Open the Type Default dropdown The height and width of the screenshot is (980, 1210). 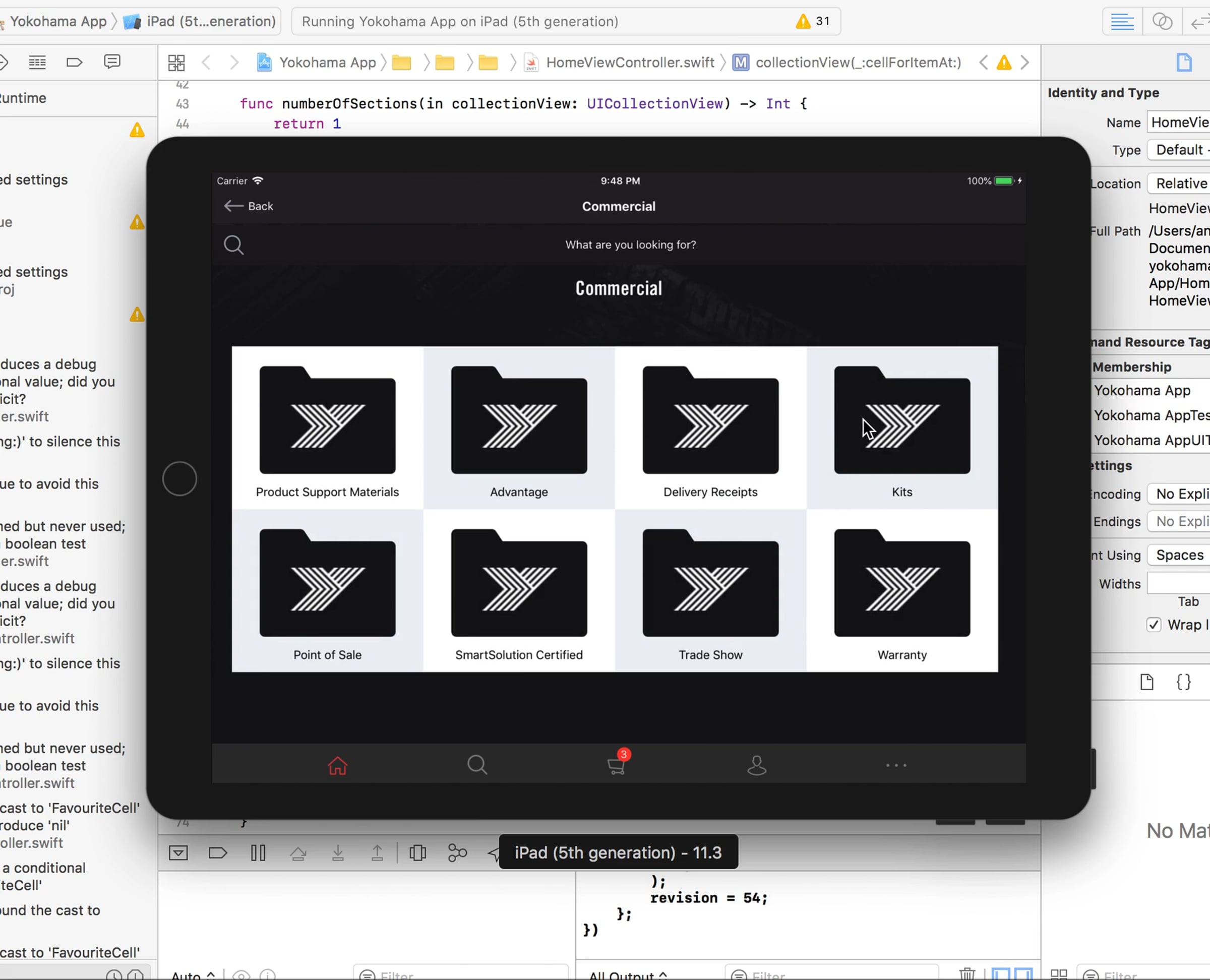1179,150
